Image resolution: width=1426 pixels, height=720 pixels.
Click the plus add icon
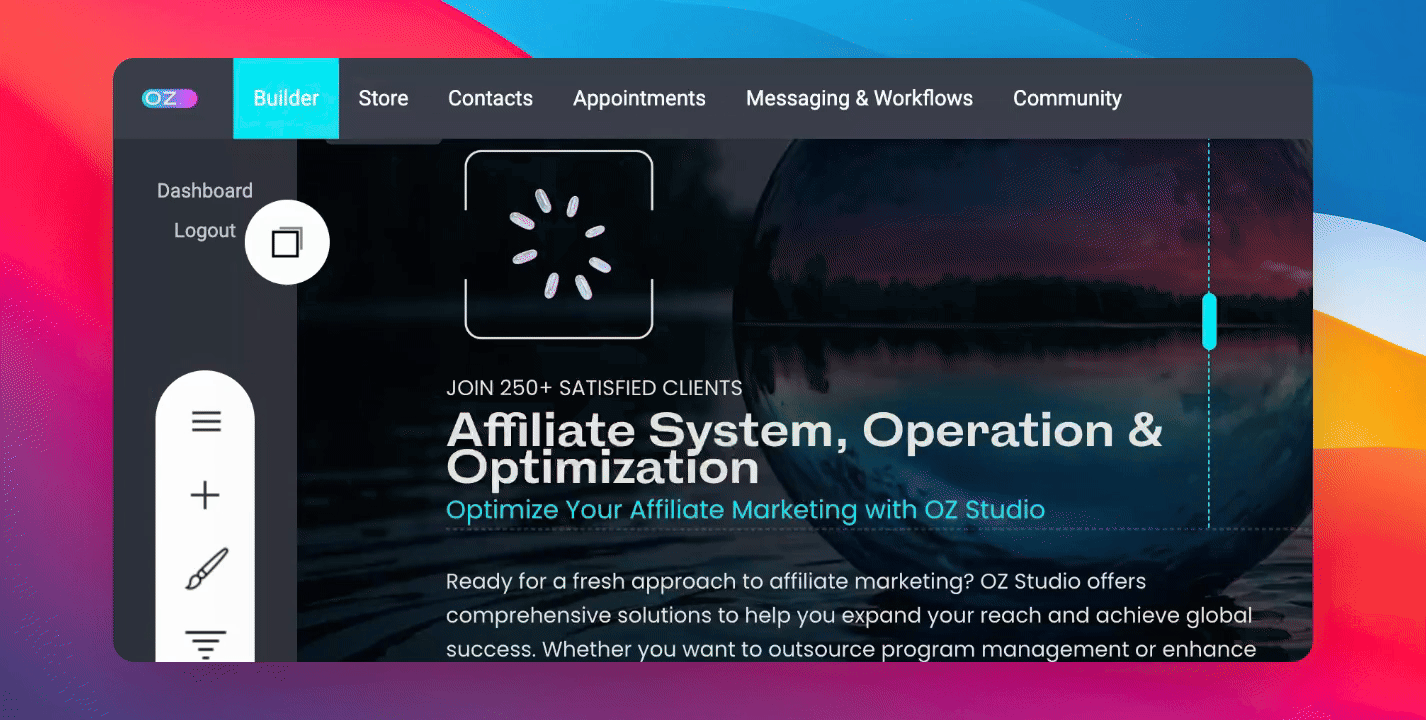[x=205, y=495]
